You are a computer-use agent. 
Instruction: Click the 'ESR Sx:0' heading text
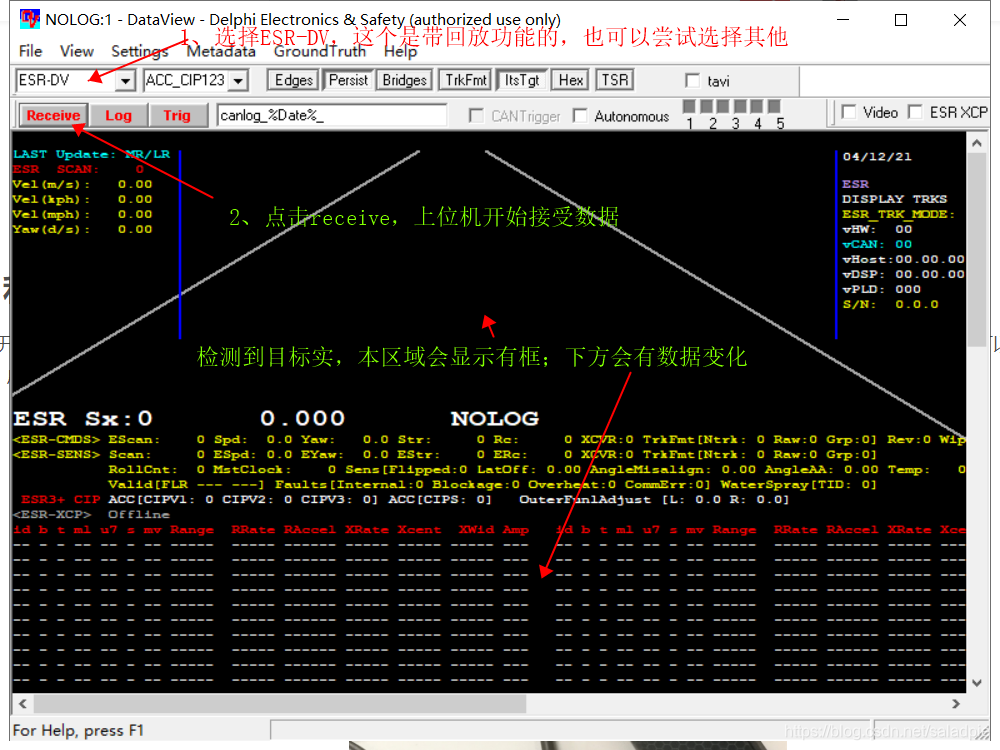tap(83, 418)
